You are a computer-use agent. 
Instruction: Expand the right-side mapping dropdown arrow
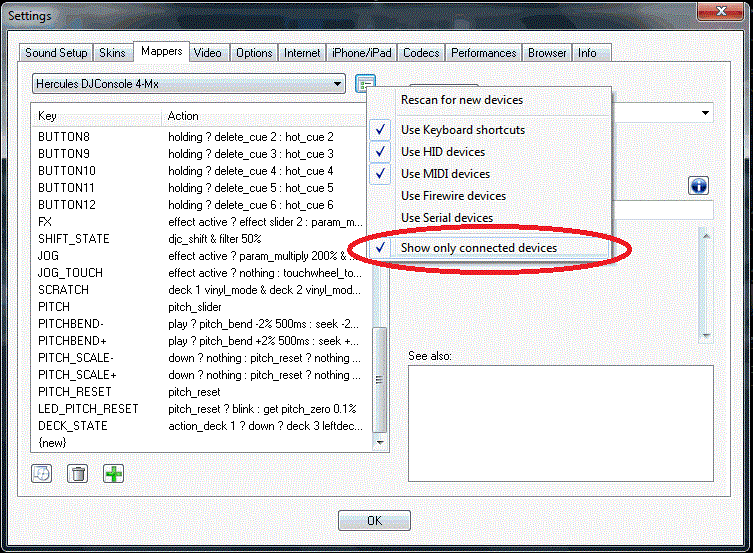tap(705, 113)
